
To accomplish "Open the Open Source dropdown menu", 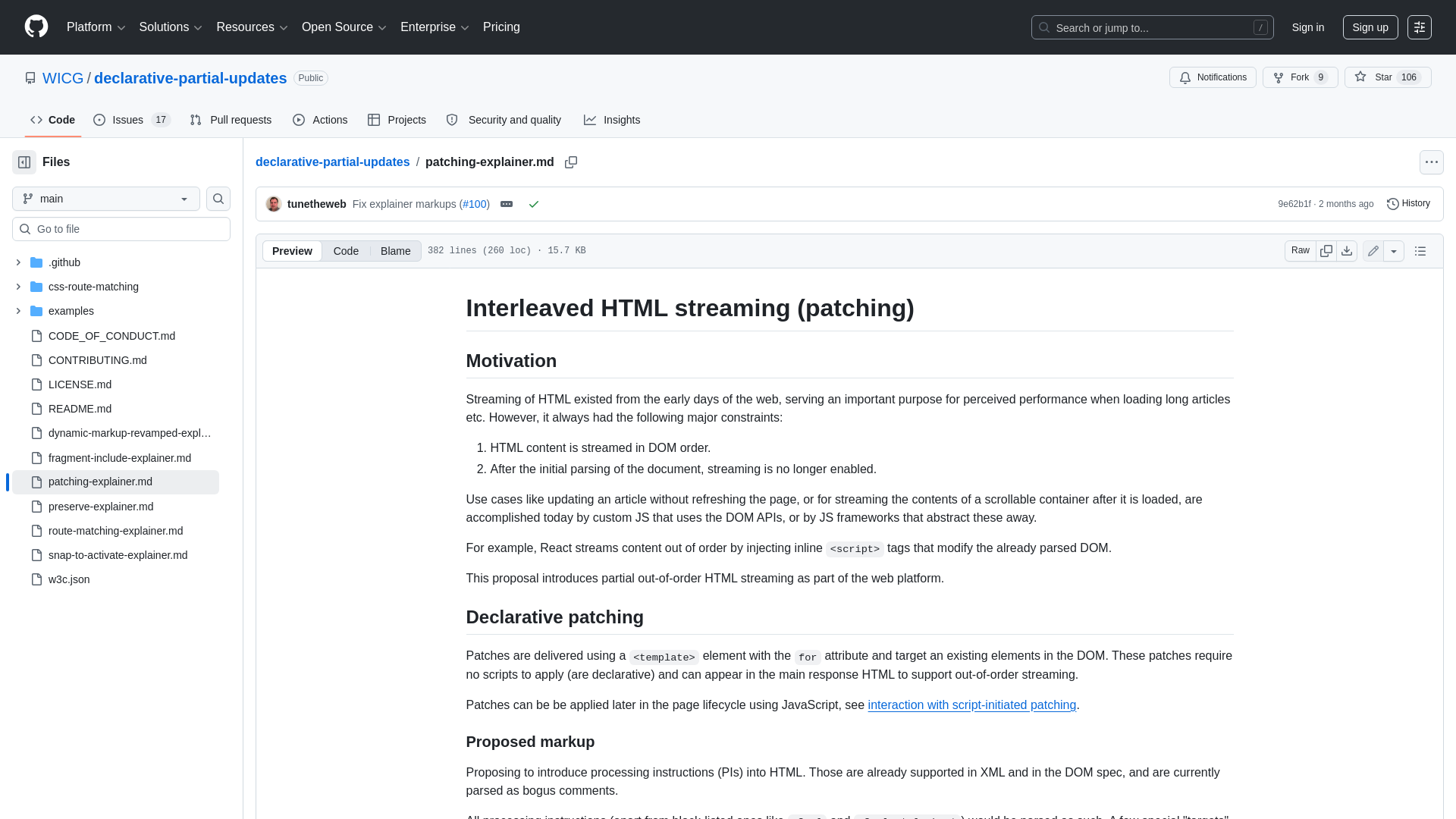I will coord(344,27).
